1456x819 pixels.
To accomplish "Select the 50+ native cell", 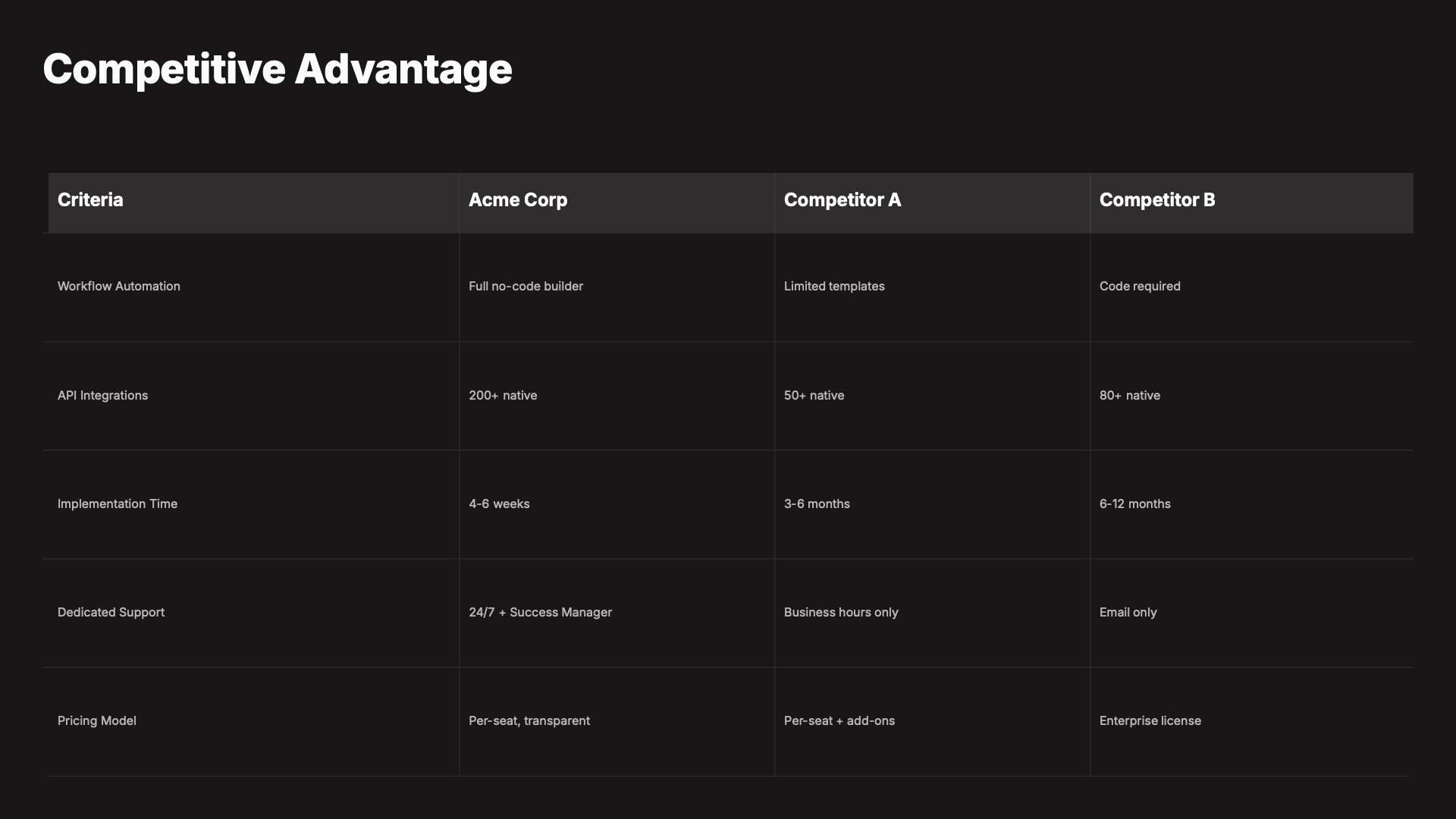I will point(814,396).
